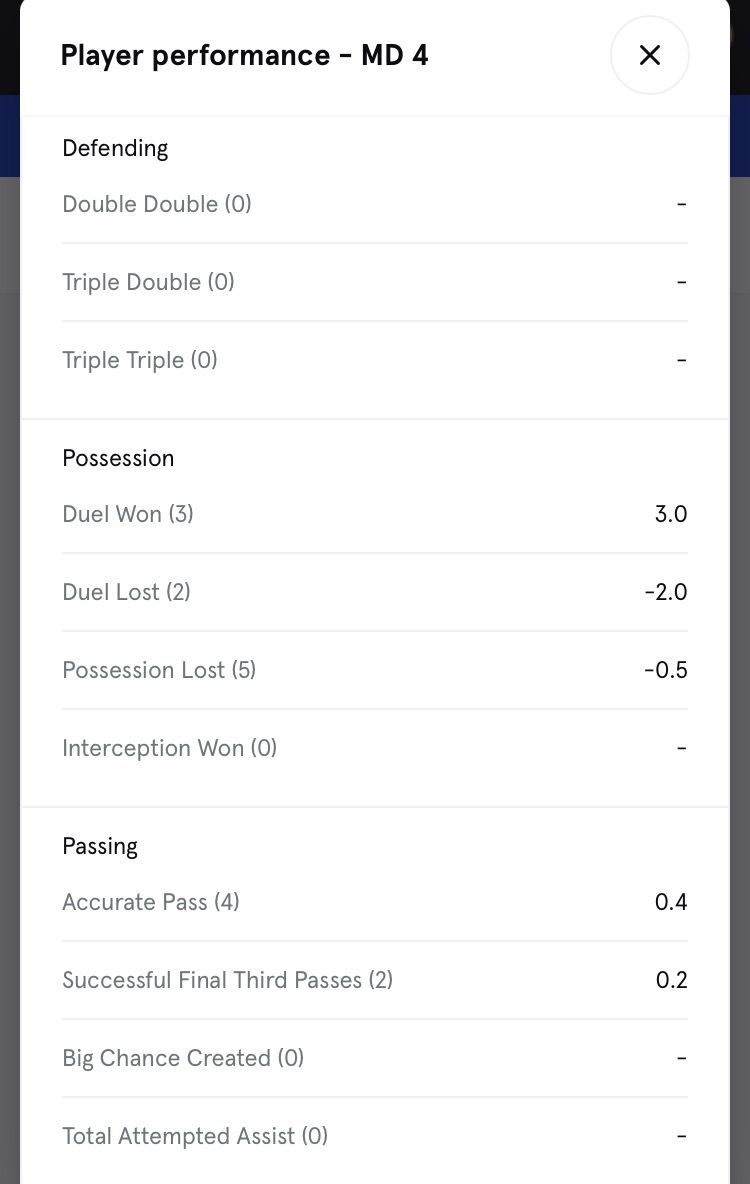The image size is (750, 1184).
Task: Tap the Possession Lost (5) stat
Action: coord(159,670)
